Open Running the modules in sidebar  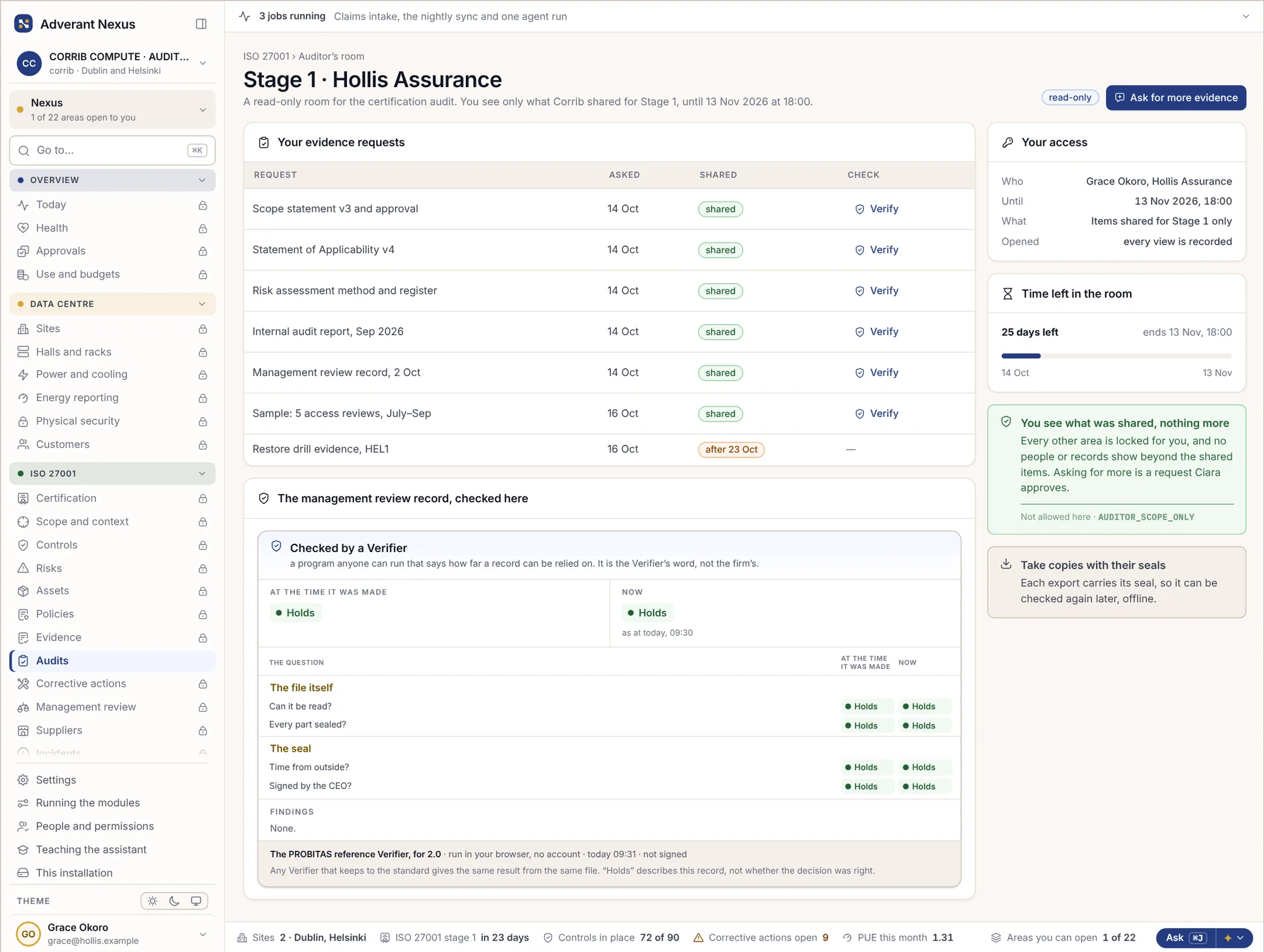112,803
